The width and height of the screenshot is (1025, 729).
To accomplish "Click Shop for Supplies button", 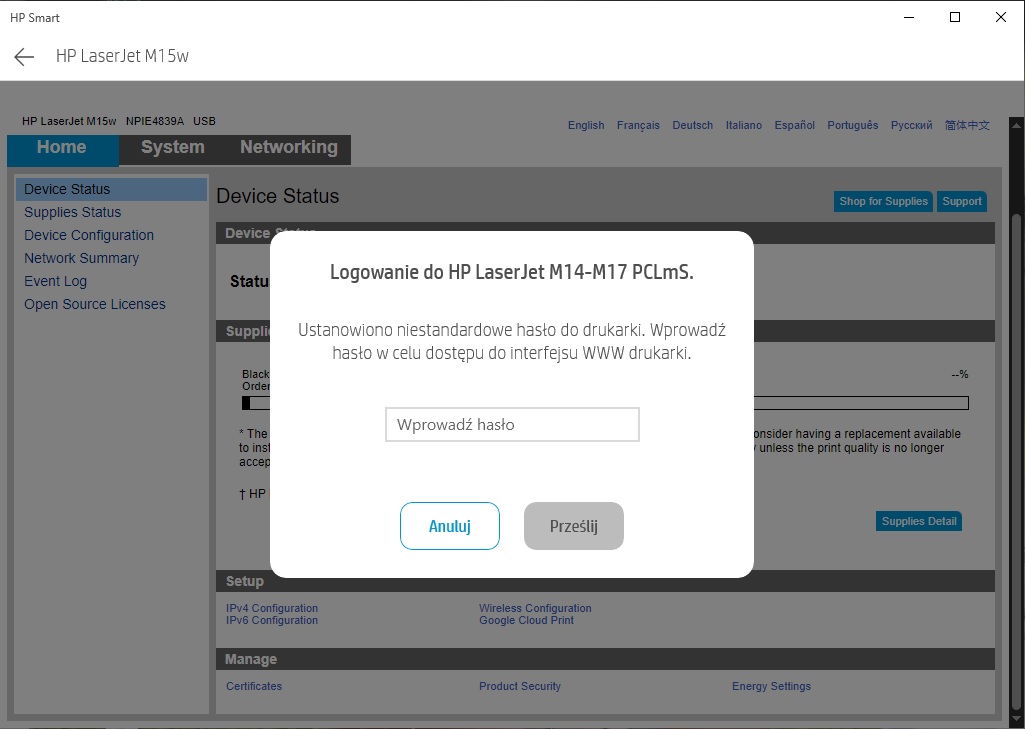I will (x=883, y=201).
